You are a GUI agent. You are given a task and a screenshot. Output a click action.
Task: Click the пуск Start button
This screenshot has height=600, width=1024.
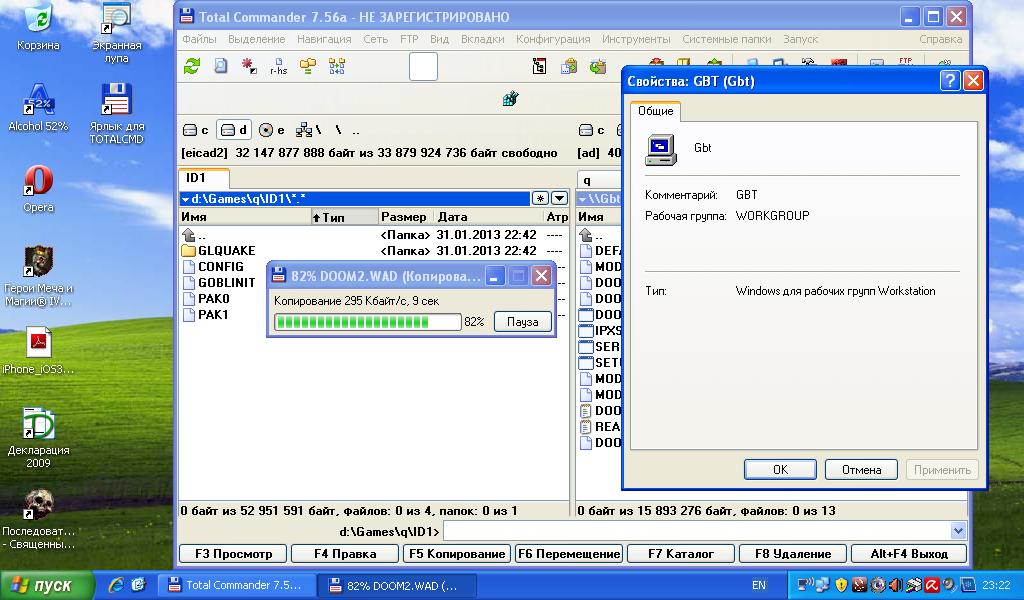pyautogui.click(x=46, y=585)
